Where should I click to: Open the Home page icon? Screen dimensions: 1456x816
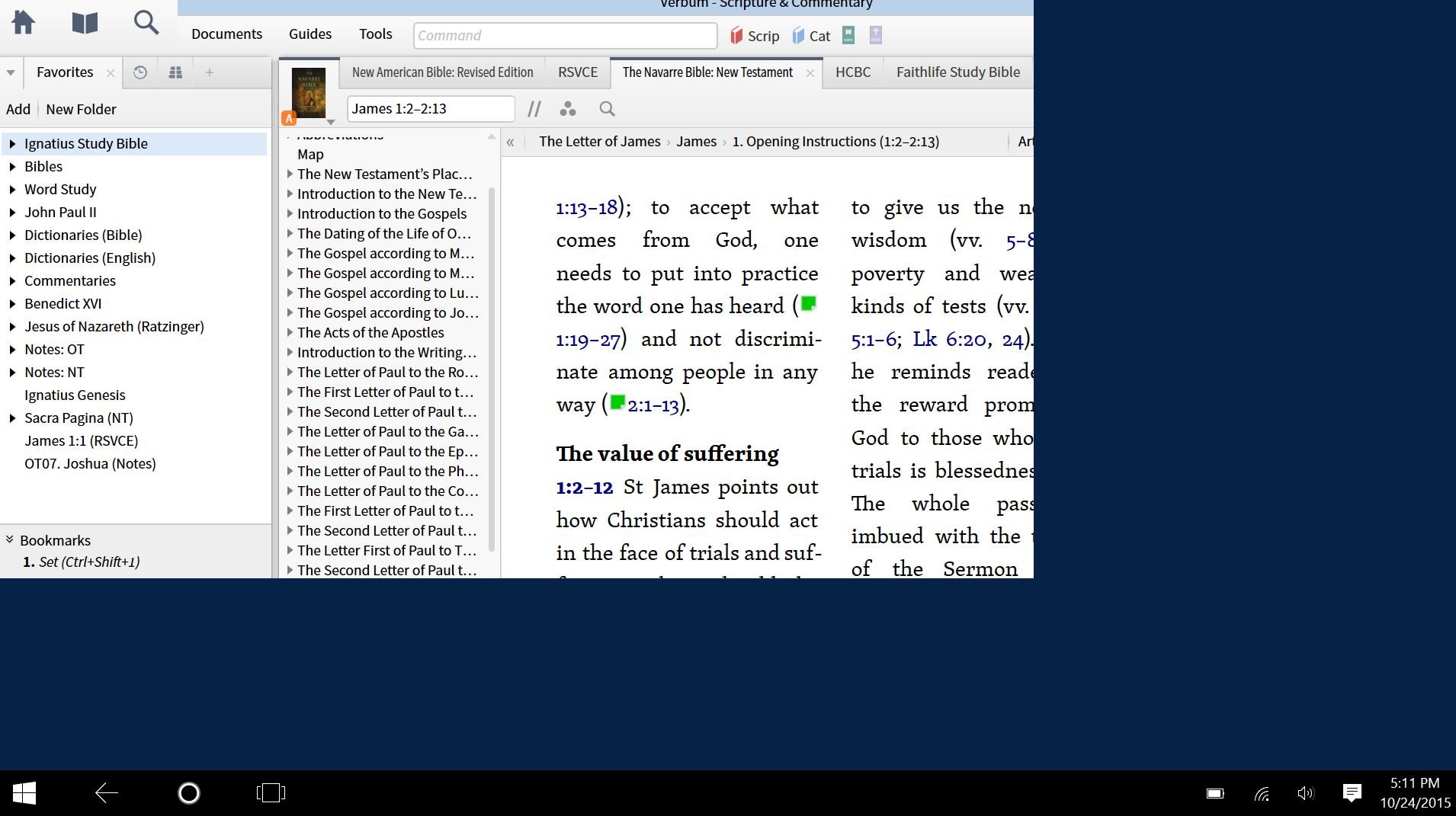pos(23,22)
